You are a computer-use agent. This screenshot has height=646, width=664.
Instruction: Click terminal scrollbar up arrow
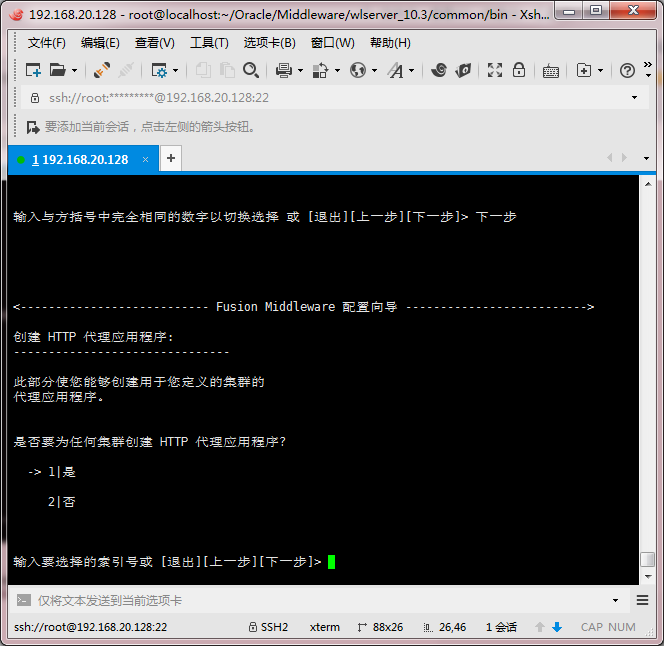click(648, 184)
